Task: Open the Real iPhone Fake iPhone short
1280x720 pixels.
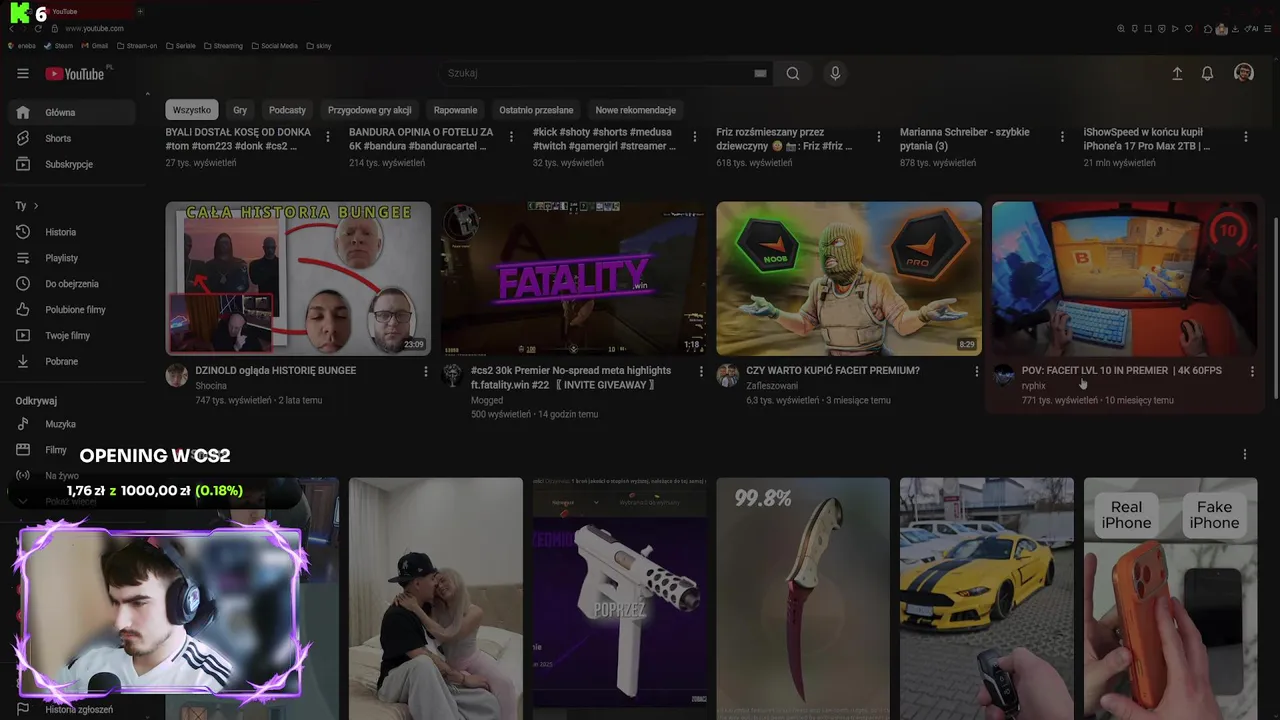Action: (x=1170, y=599)
